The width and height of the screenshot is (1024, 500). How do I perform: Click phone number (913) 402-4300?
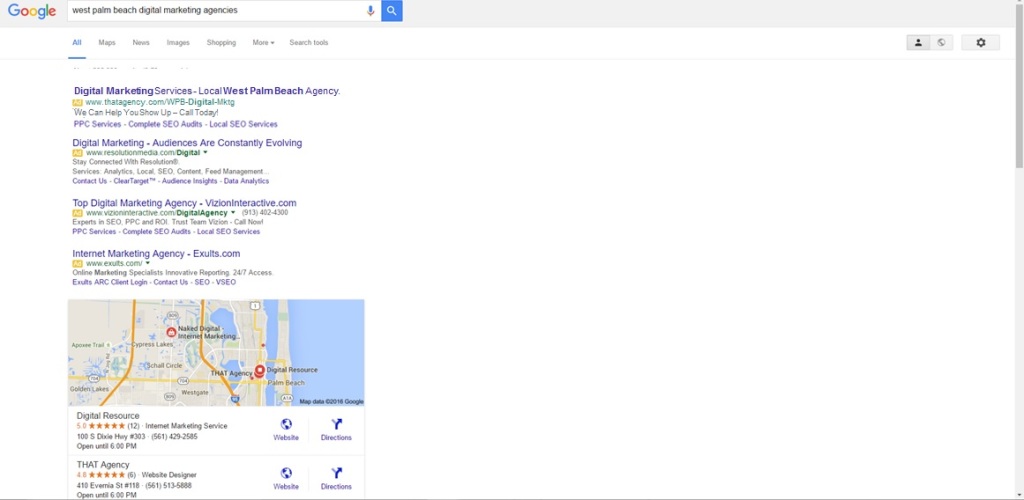[x=264, y=212]
